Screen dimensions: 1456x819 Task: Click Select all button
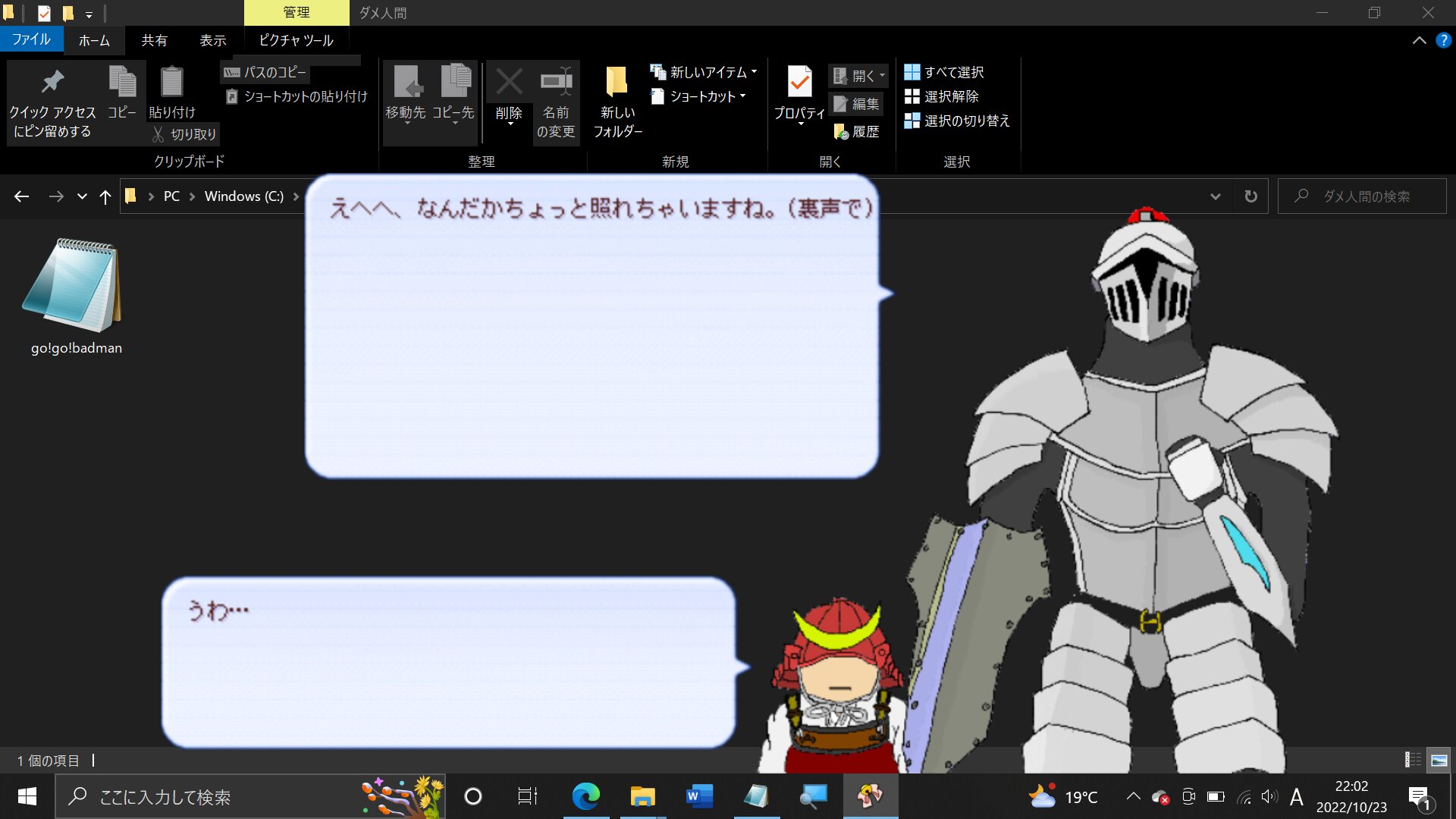coord(944,72)
